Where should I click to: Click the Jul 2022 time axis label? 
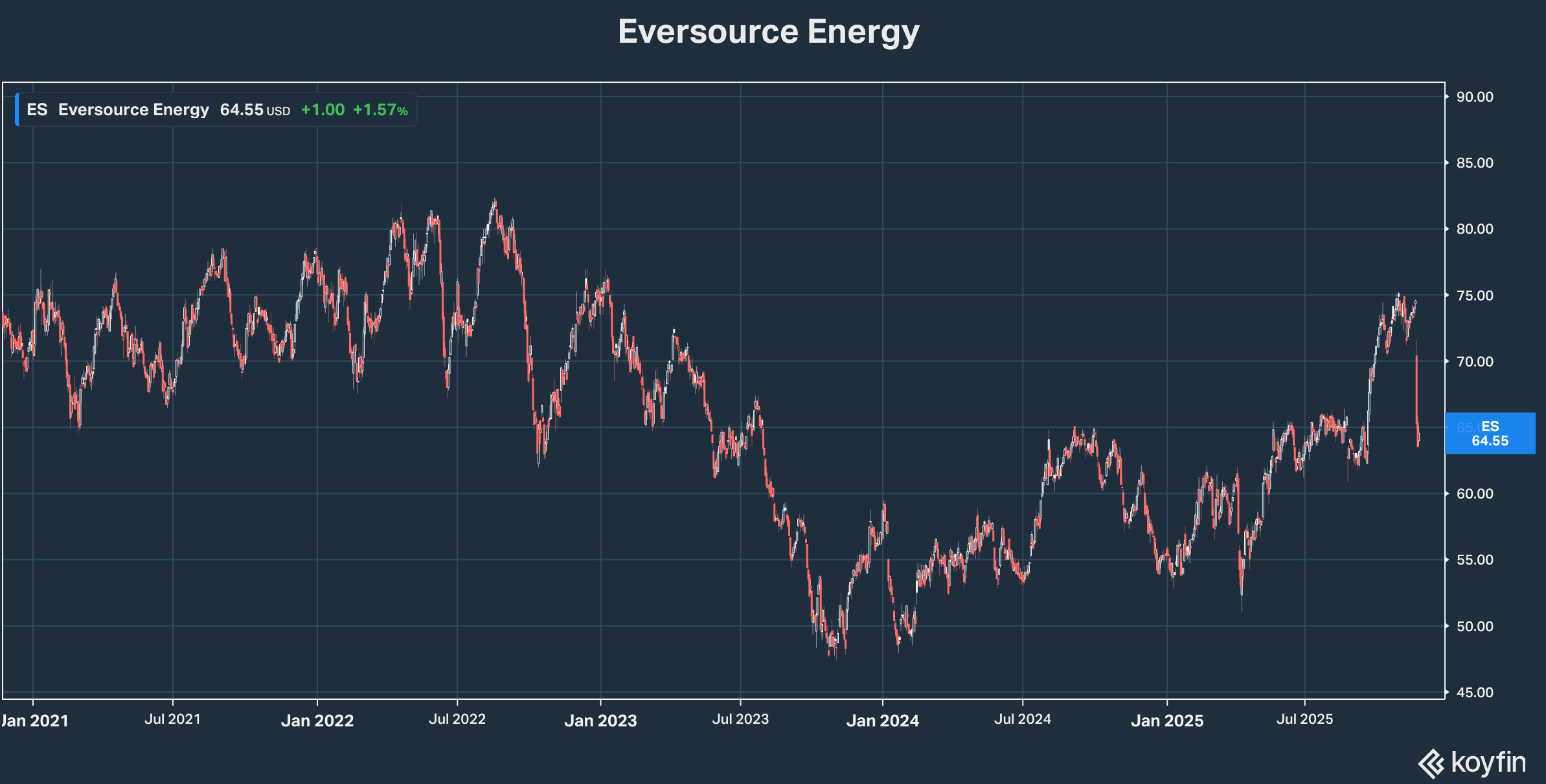pos(457,719)
